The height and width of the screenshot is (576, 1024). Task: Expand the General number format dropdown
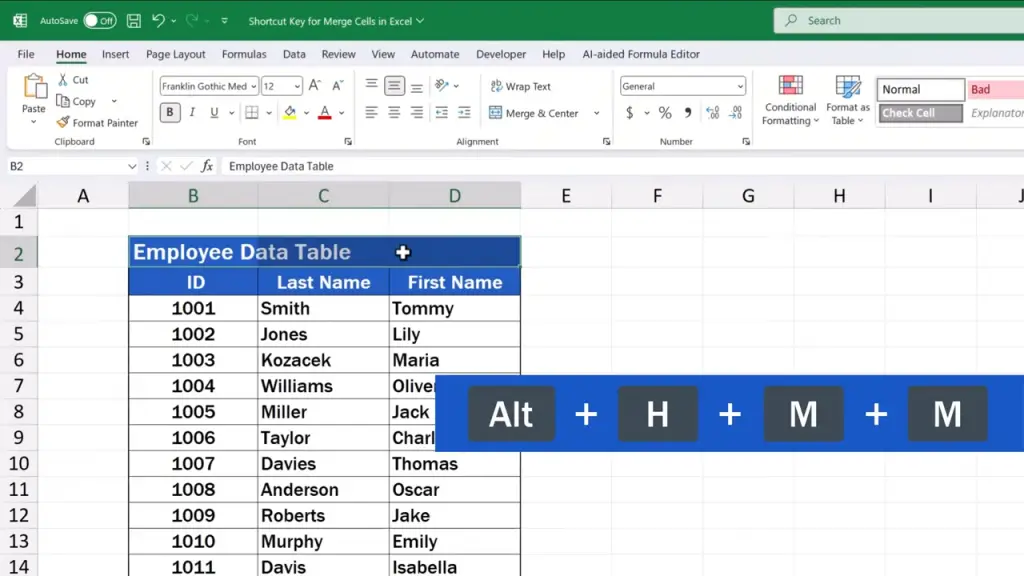(x=740, y=87)
